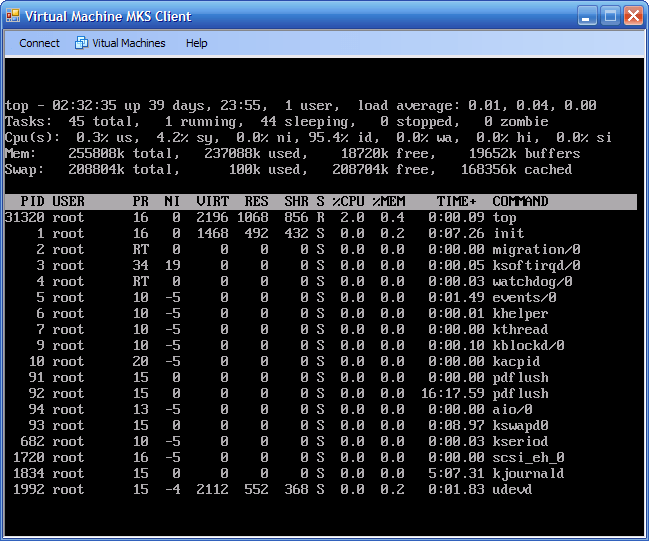Open the Connect menu
The image size is (649, 541).
click(x=40, y=43)
